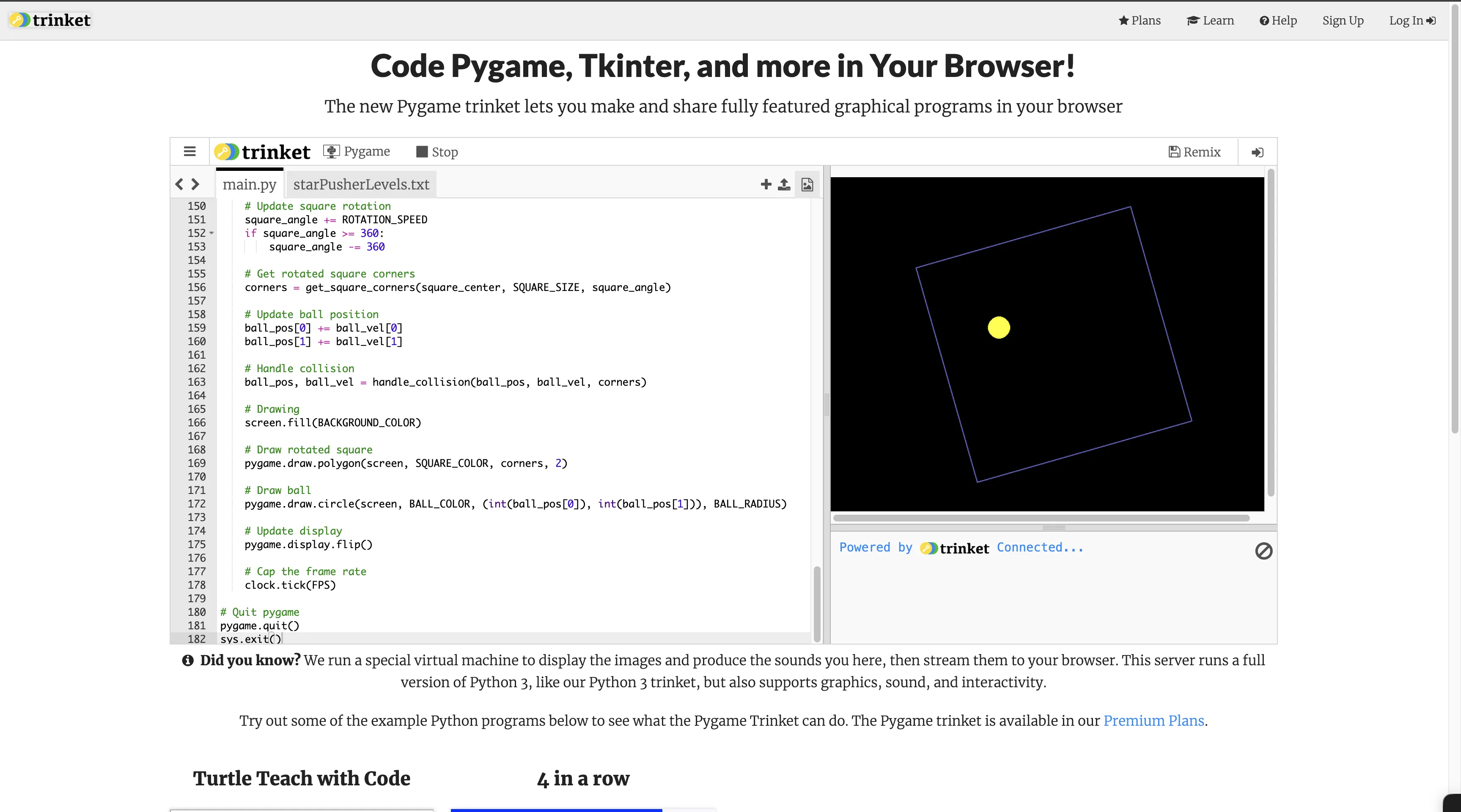
Task: Click the Log In link
Action: (x=1412, y=20)
